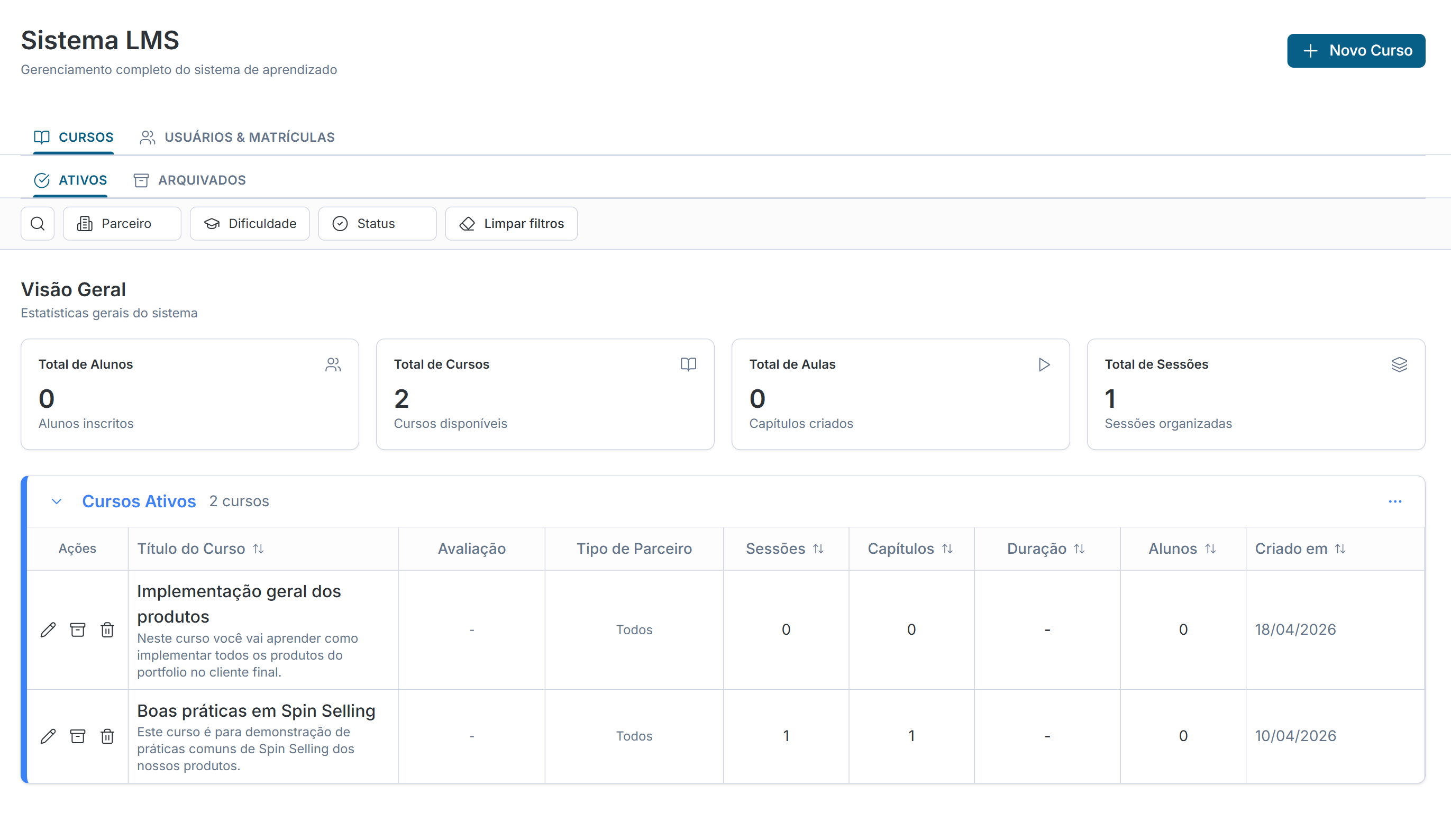This screenshot has width=1451, height=840.
Task: Click Todos in the Spin Selling row
Action: click(634, 736)
